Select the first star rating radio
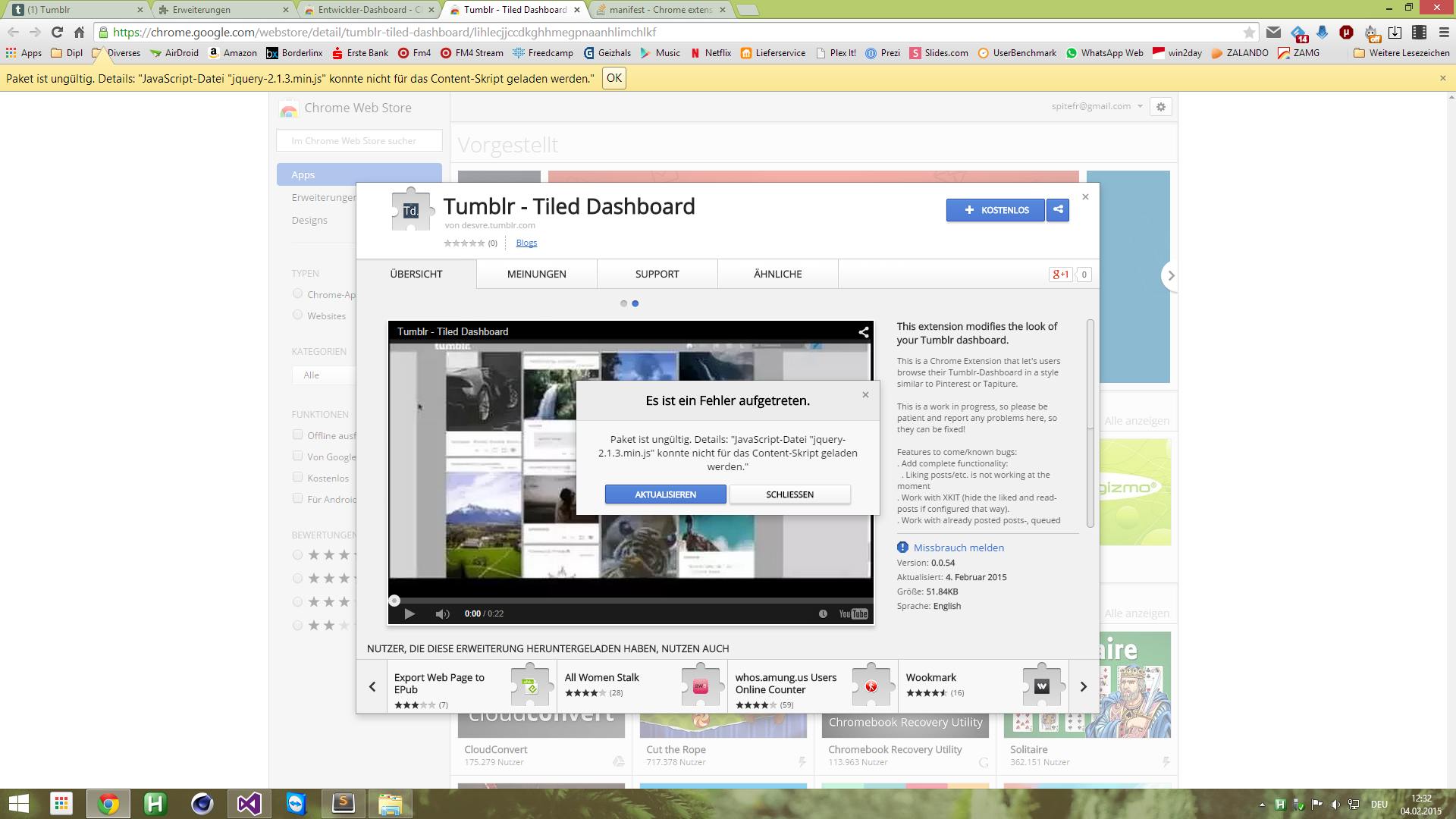The height and width of the screenshot is (819, 1456). click(297, 555)
